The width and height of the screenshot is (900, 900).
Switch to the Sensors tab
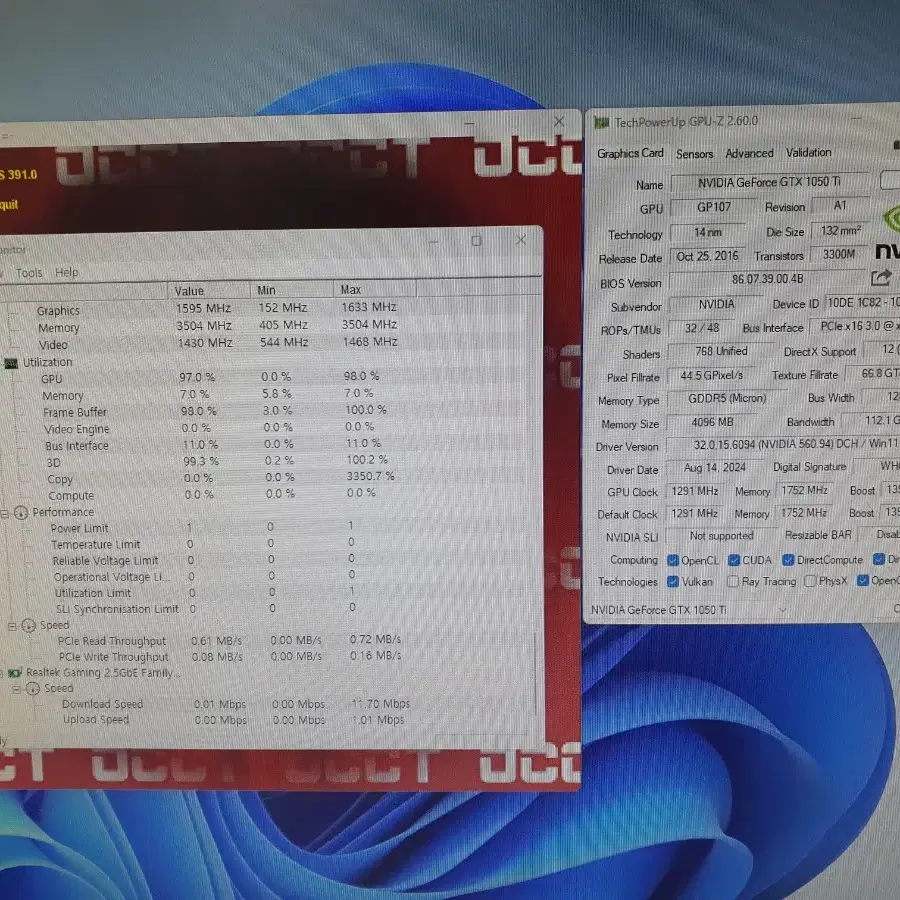(695, 154)
